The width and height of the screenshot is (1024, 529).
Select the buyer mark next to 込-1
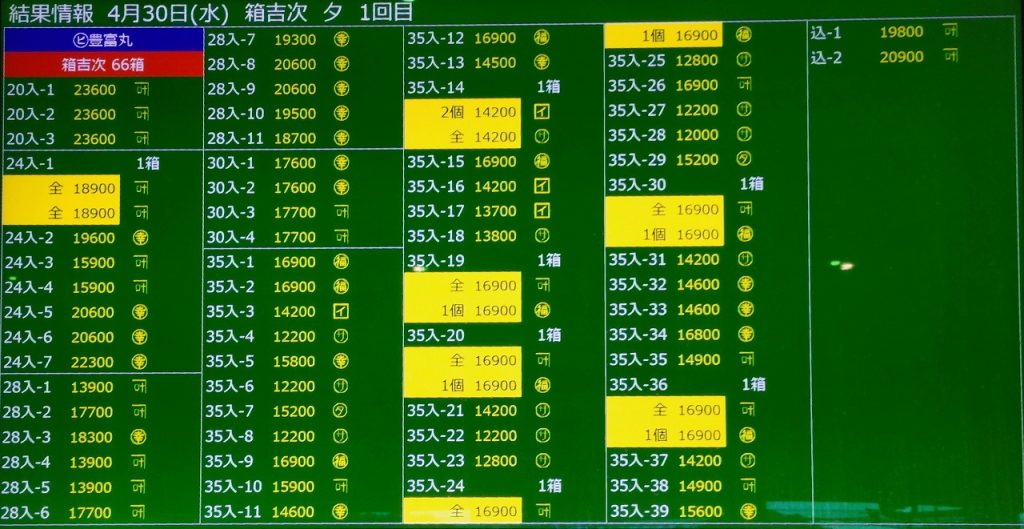pos(950,32)
